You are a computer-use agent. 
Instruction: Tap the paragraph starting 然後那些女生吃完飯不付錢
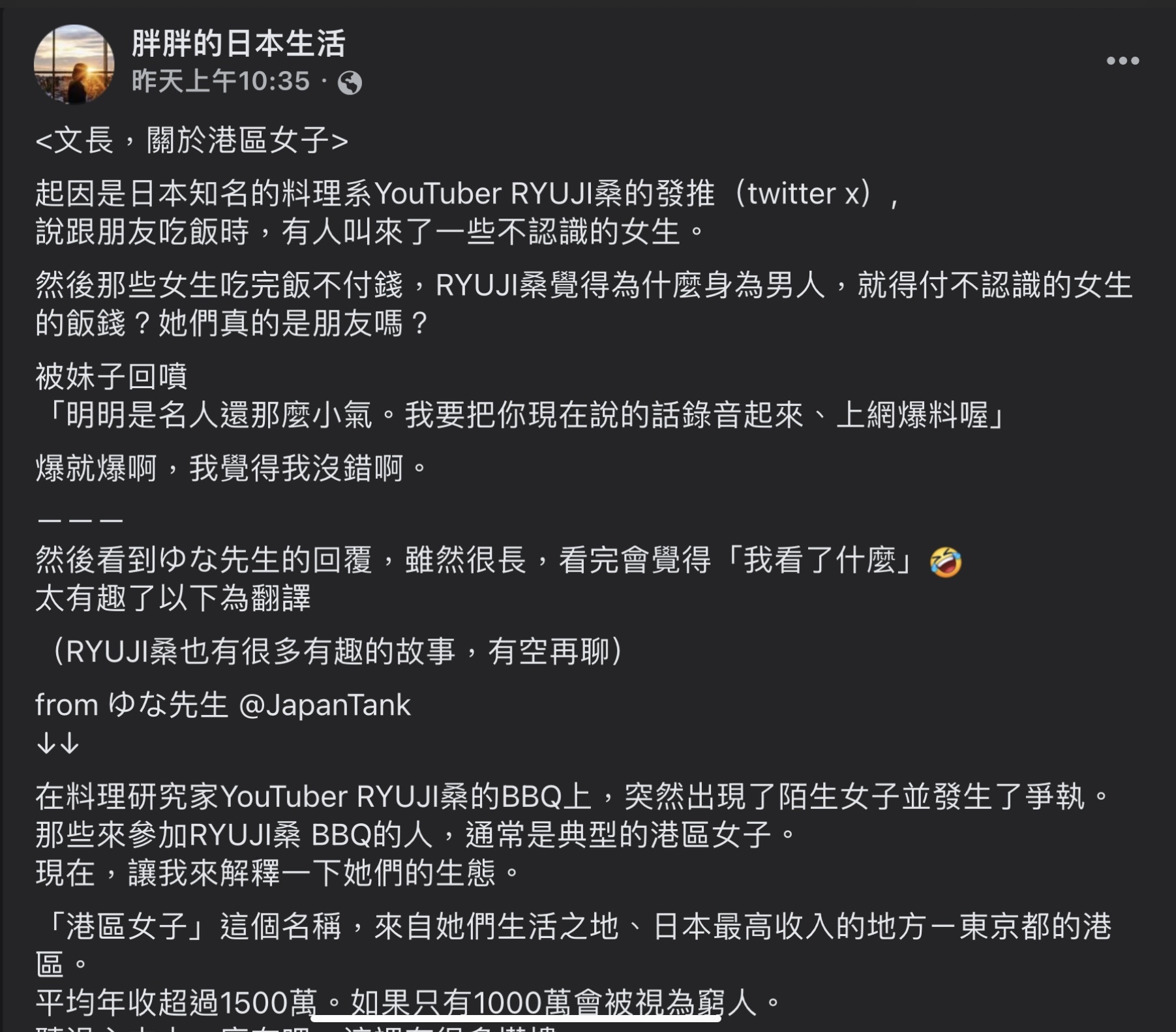click(584, 305)
